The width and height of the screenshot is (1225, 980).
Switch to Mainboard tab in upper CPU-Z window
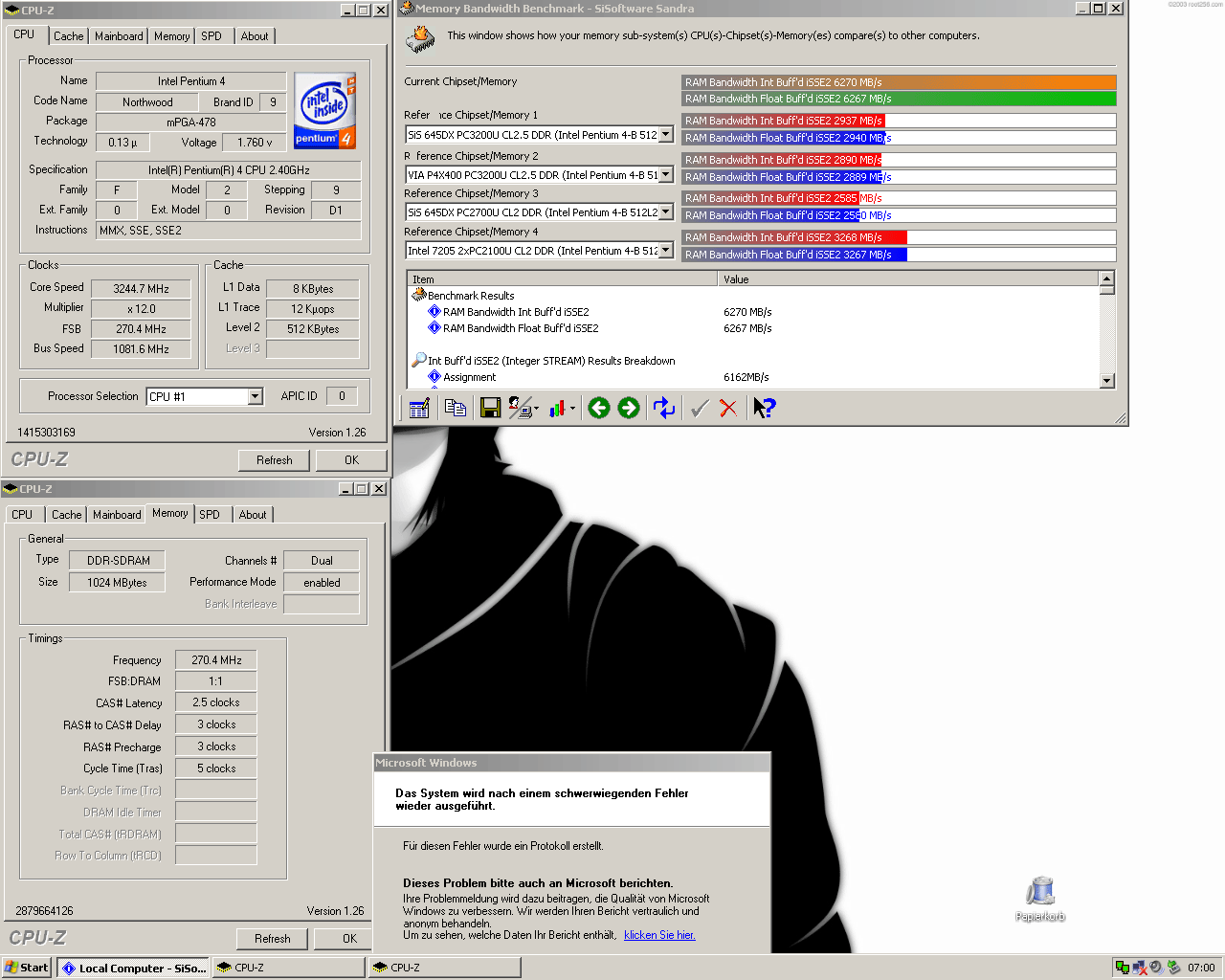click(x=119, y=36)
